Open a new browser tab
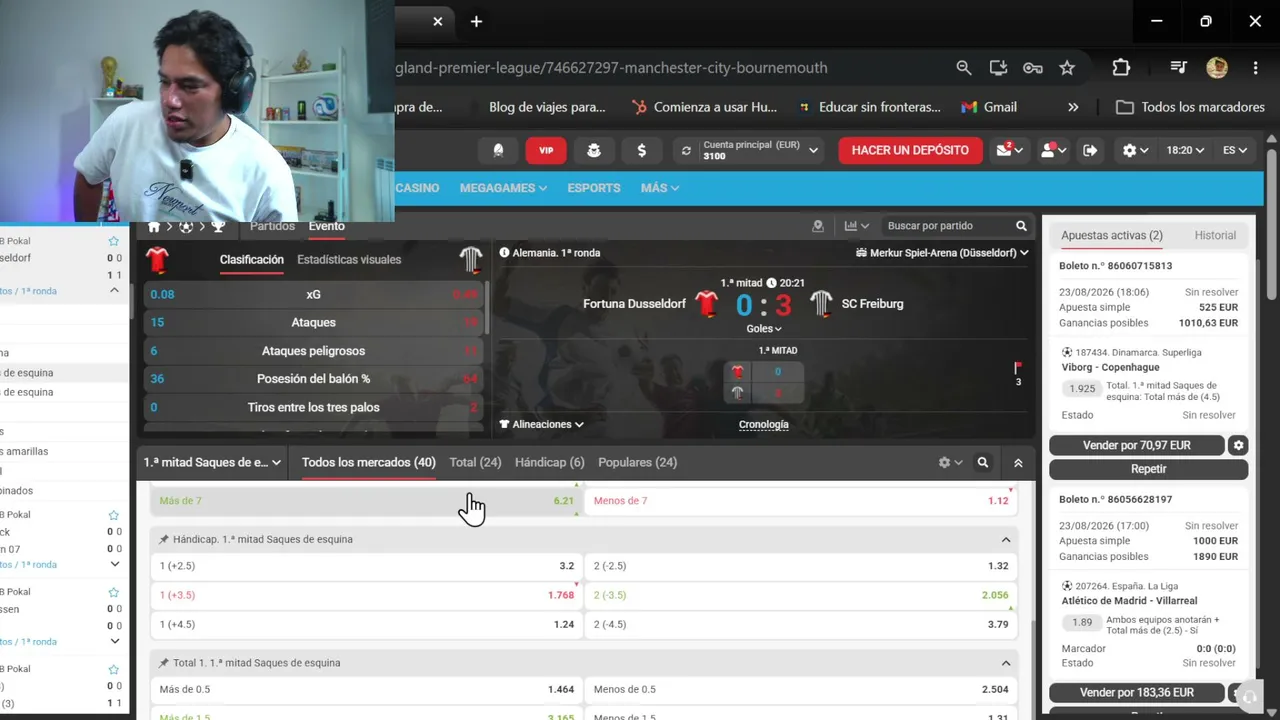The width and height of the screenshot is (1280, 720). (x=476, y=21)
